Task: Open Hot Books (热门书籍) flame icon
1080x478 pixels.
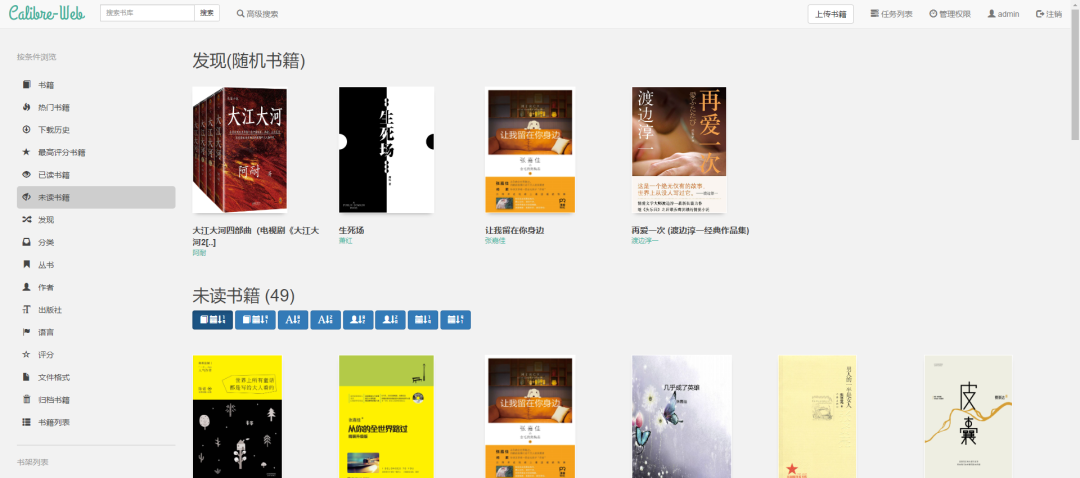Action: [26, 107]
